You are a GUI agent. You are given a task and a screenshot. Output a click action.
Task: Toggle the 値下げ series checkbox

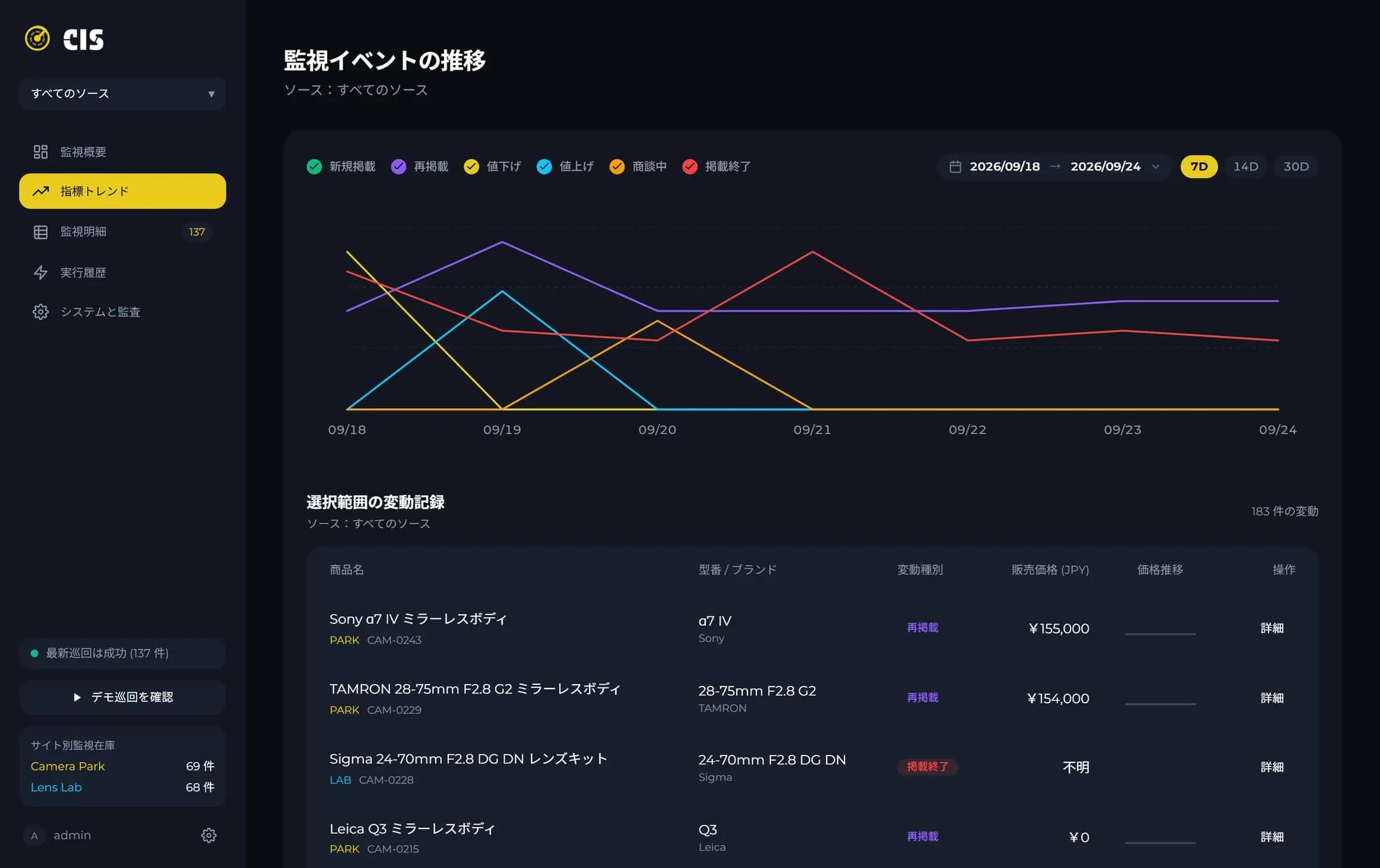coord(471,167)
